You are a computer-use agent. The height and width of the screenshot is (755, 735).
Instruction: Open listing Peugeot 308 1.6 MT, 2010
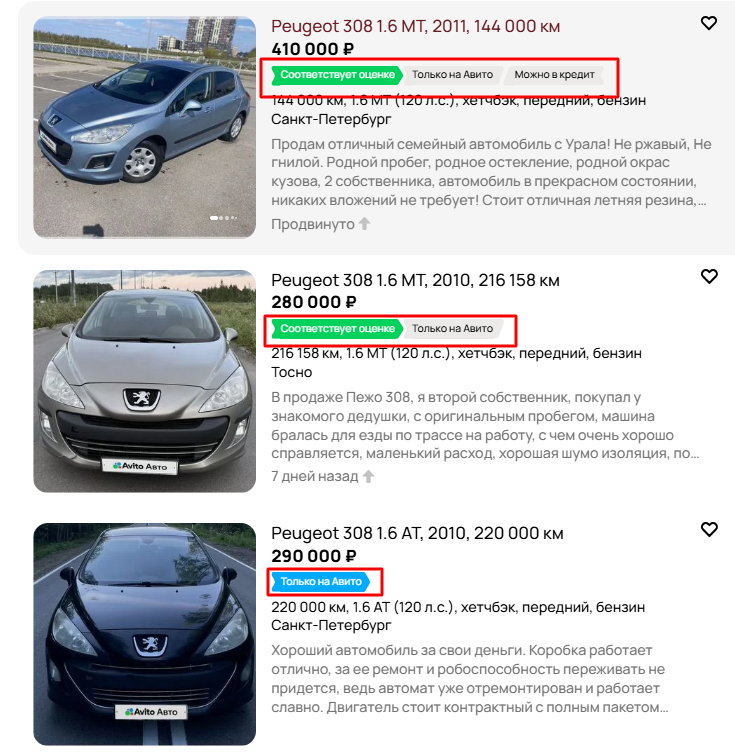(x=415, y=280)
